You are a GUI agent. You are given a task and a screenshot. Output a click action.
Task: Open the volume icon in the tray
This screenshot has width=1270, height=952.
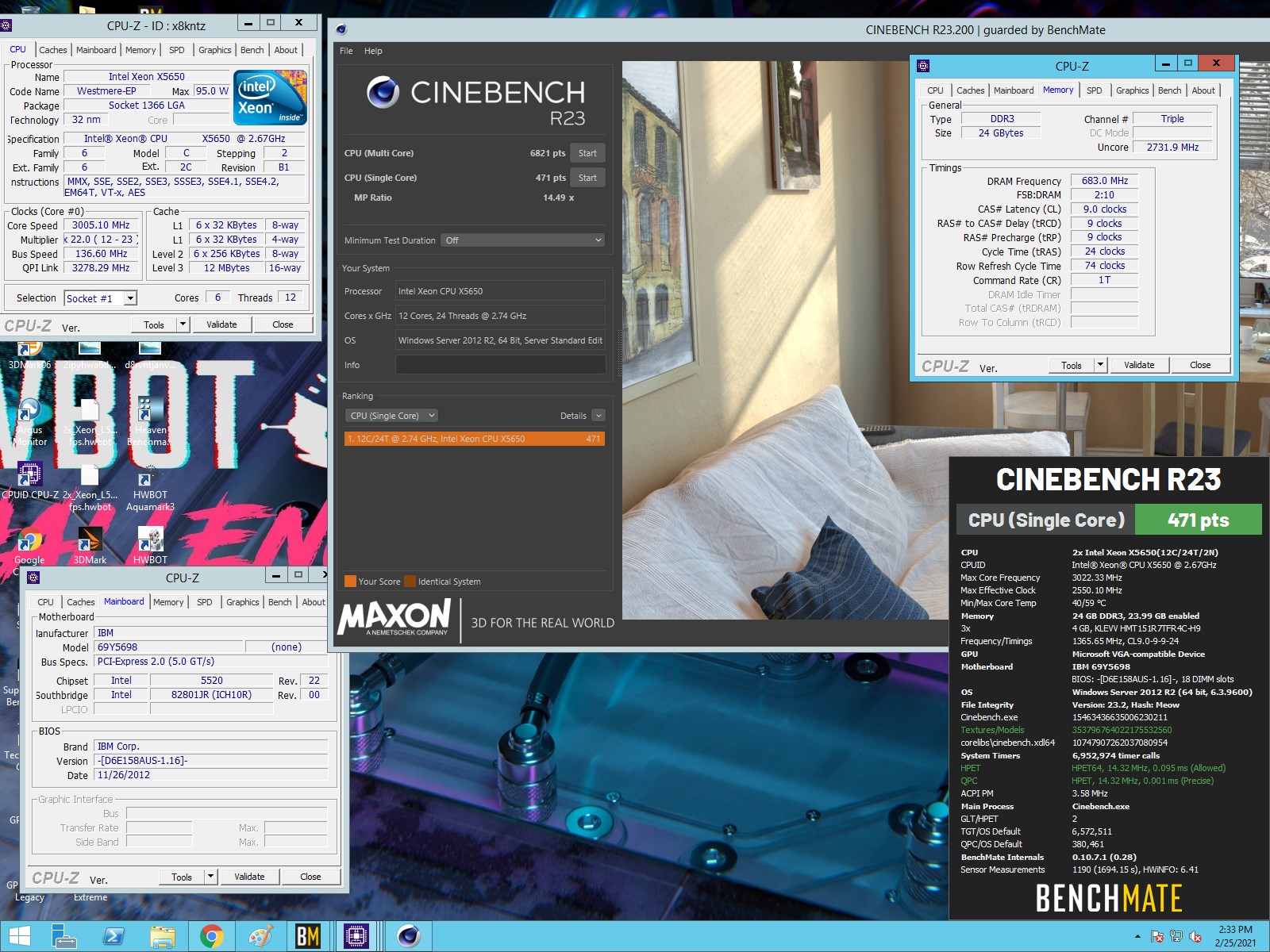tap(1195, 937)
